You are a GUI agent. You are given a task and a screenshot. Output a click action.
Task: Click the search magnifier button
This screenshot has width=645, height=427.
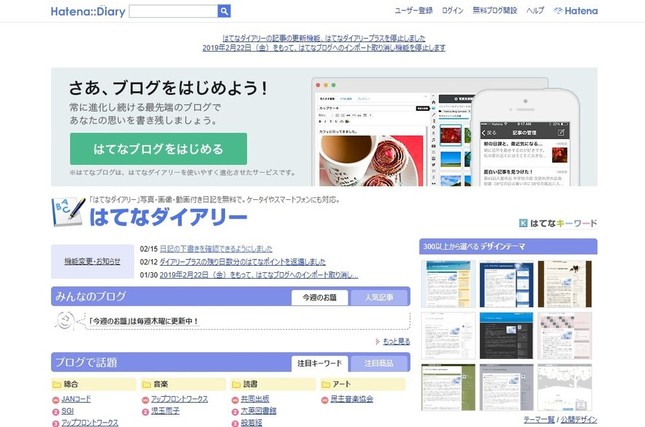(224, 11)
